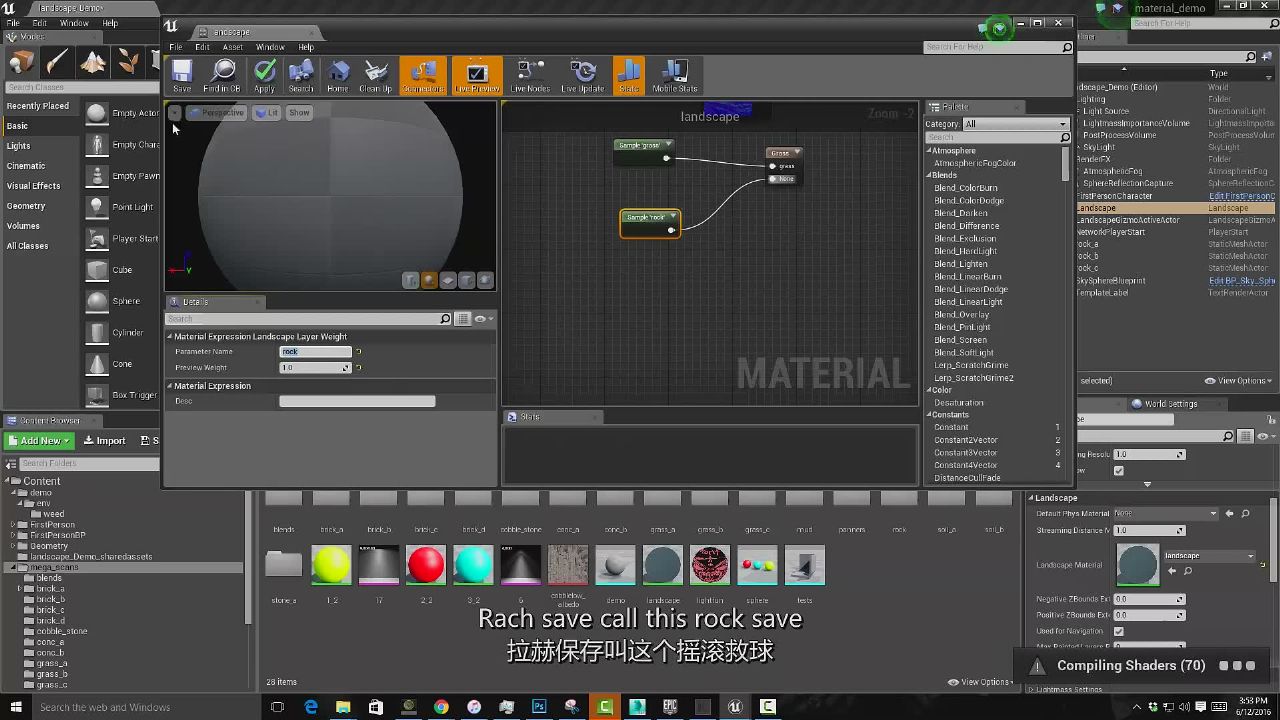This screenshot has height=720, width=1280.
Task: Toggle Connectors toolbar button
Action: (423, 76)
